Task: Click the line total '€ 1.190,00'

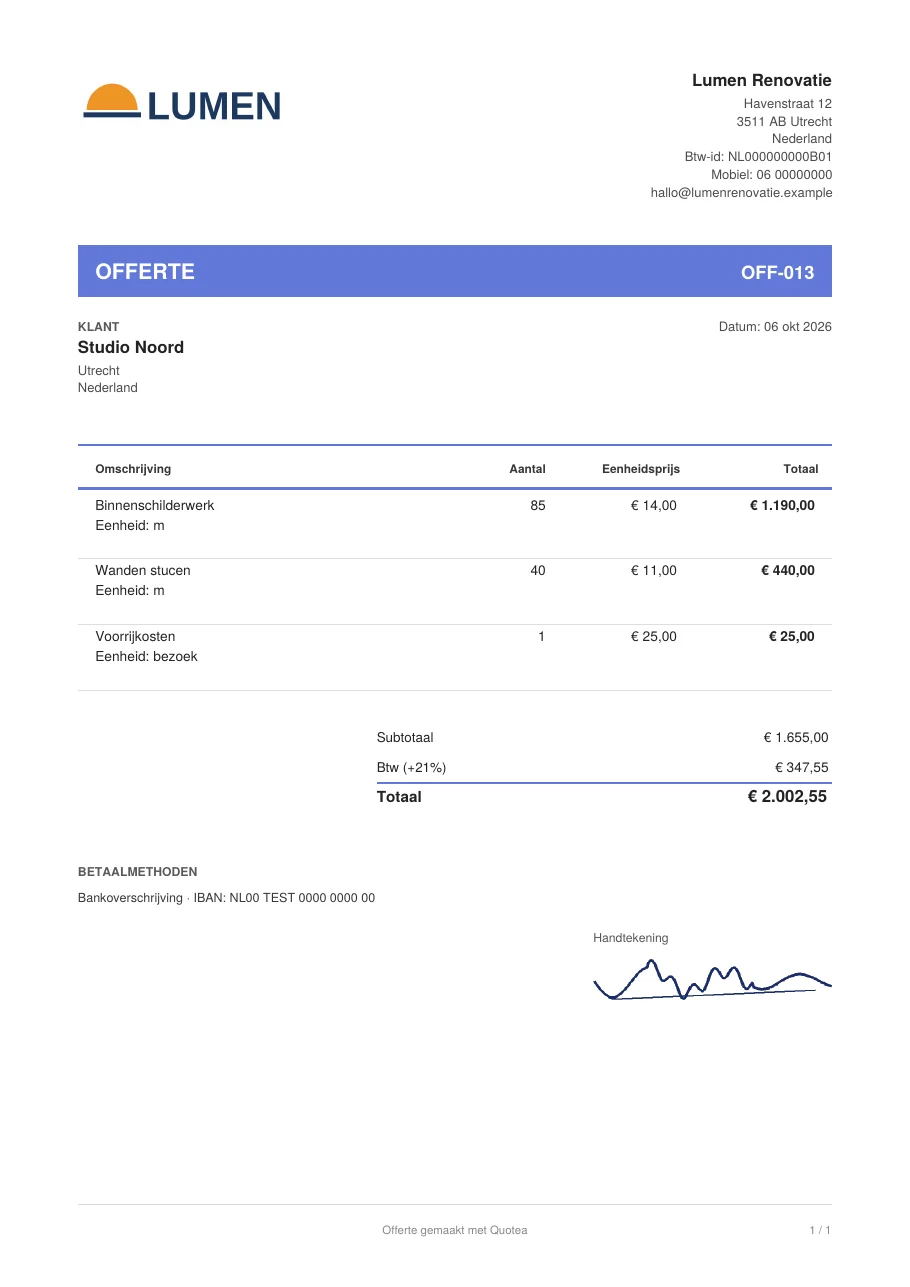Action: [782, 505]
